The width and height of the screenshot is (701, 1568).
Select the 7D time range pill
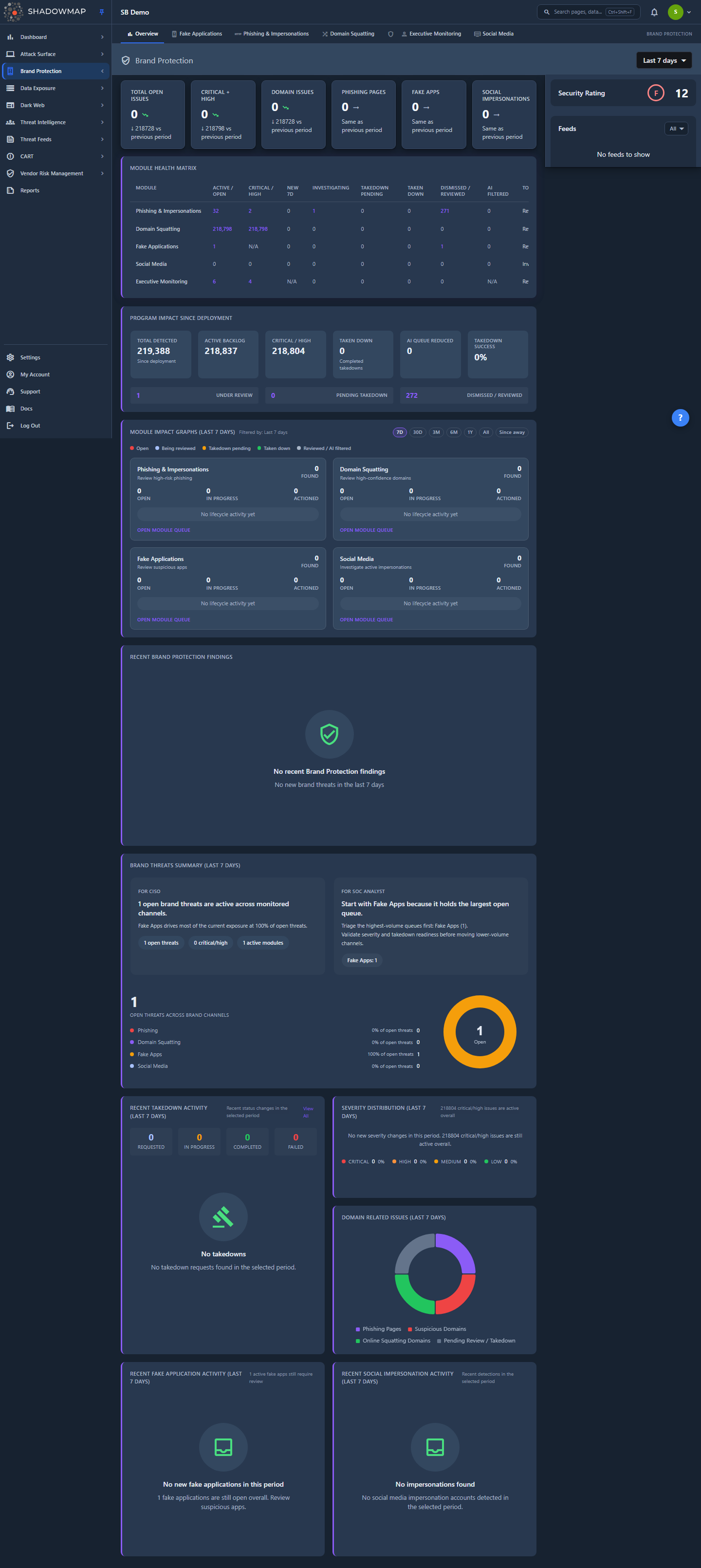400,432
